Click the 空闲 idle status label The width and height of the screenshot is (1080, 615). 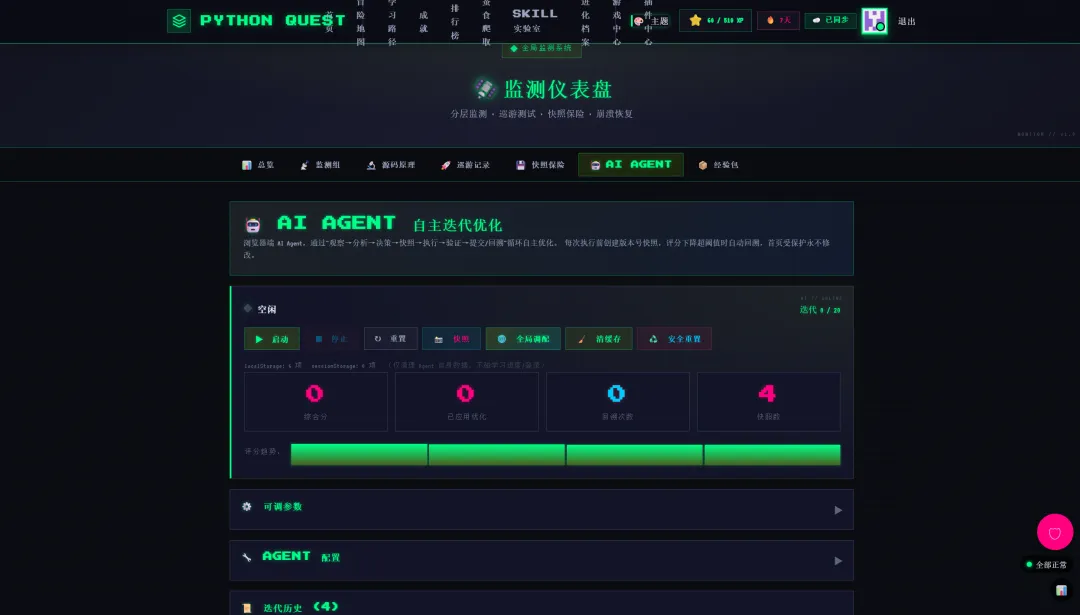click(x=267, y=309)
